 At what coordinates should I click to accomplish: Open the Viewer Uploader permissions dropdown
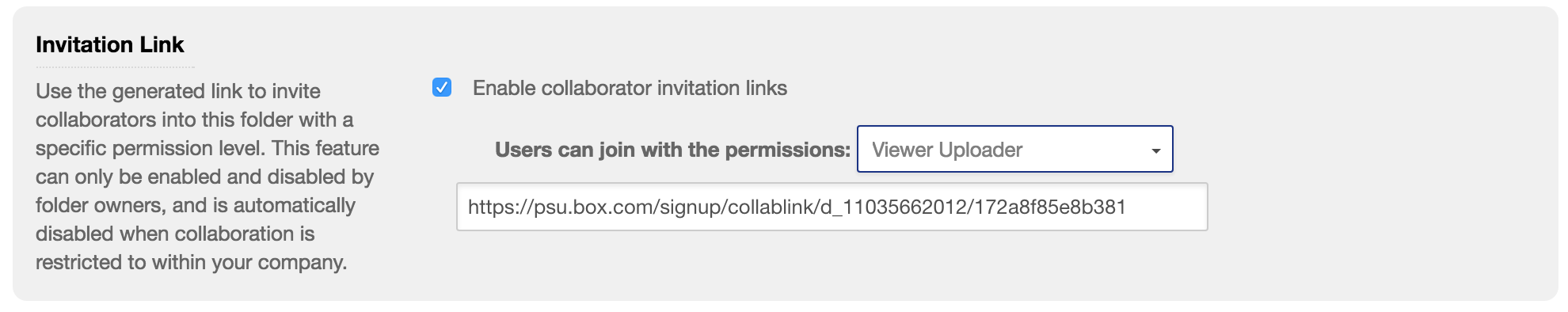[x=1014, y=149]
